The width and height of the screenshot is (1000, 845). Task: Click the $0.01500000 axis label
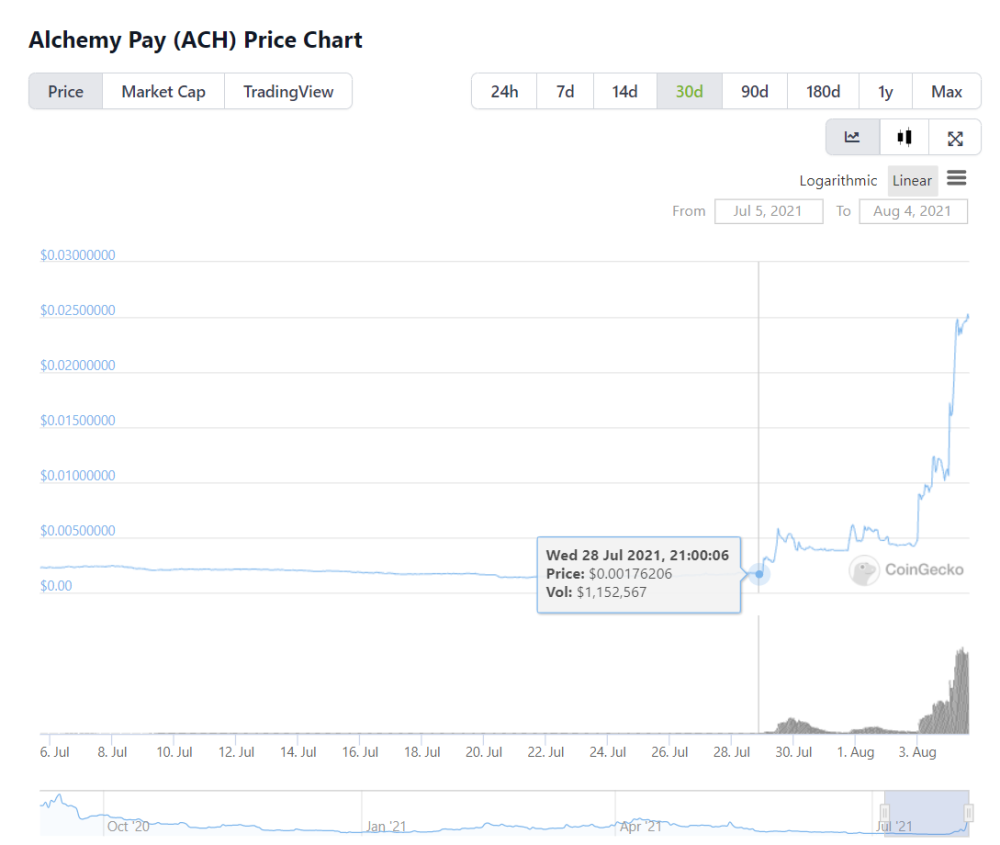[78, 420]
